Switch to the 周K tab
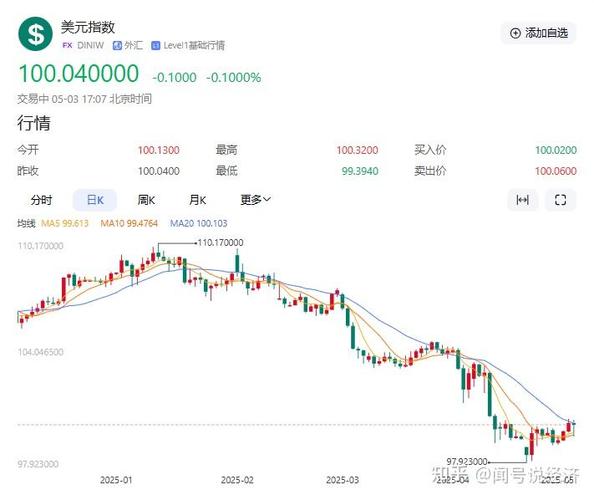Screen dimensions: 594x500 point(146,200)
